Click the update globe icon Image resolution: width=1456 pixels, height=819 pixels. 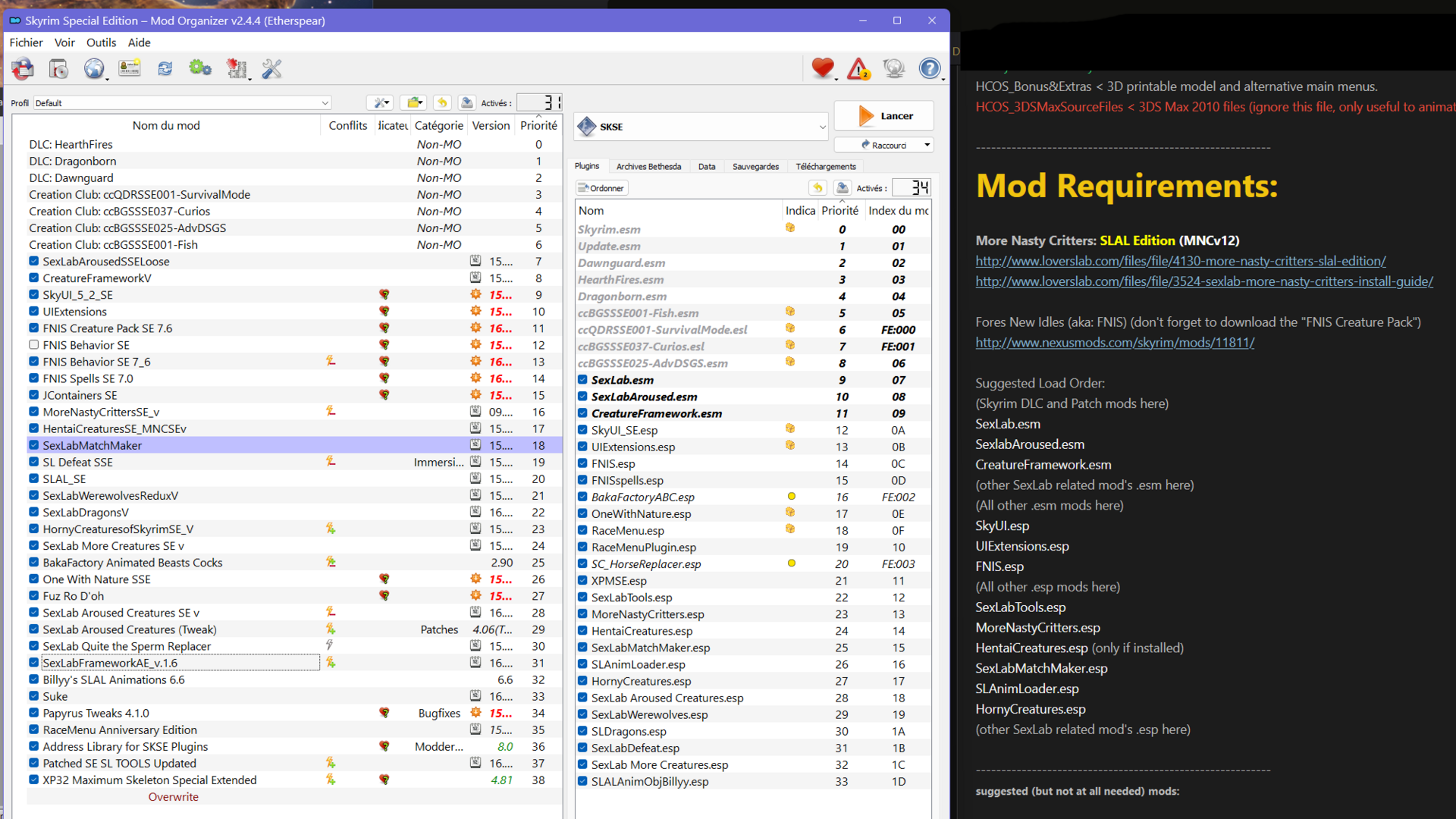point(894,69)
